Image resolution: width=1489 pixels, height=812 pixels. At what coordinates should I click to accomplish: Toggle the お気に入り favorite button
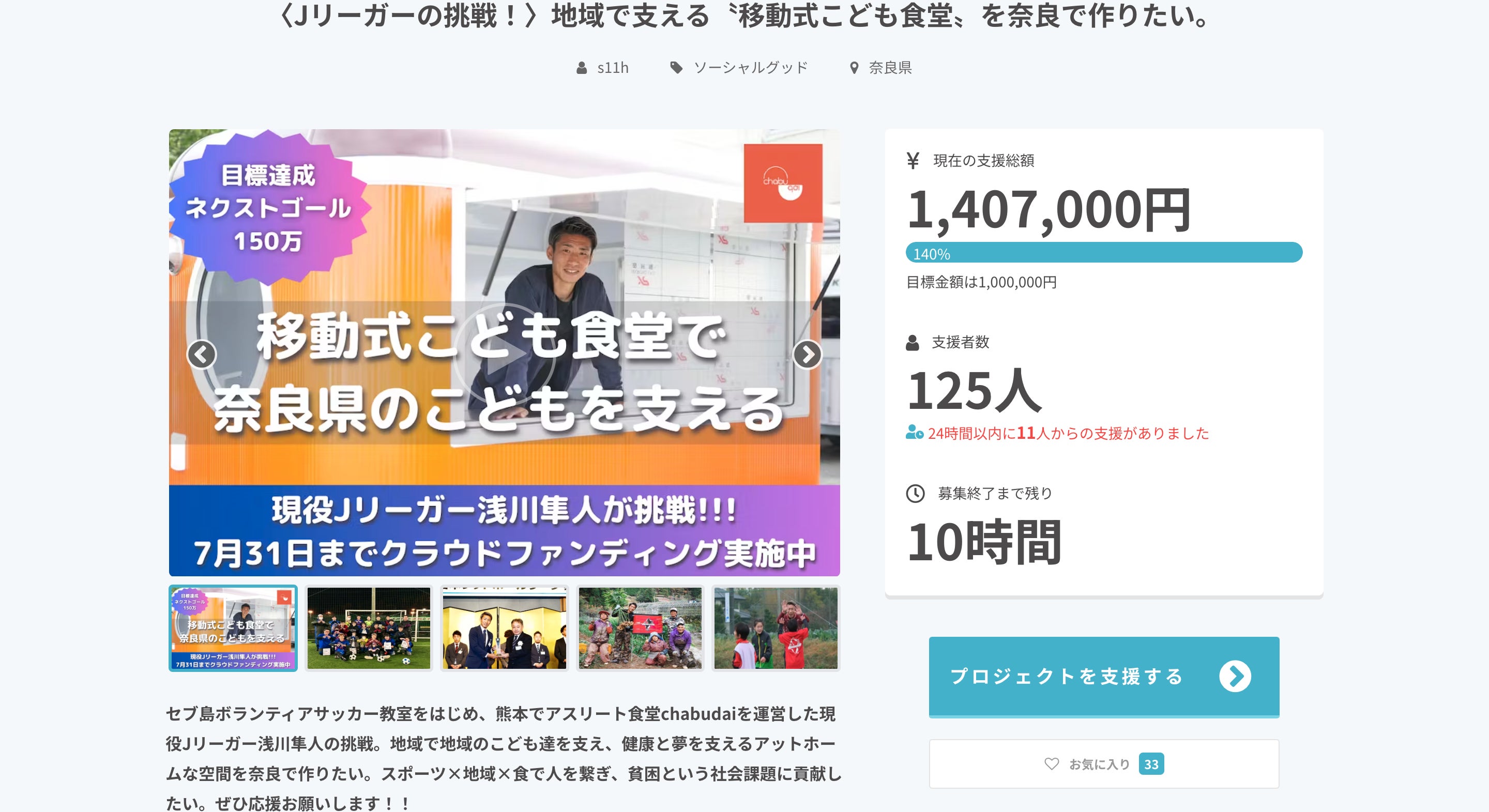(1104, 764)
